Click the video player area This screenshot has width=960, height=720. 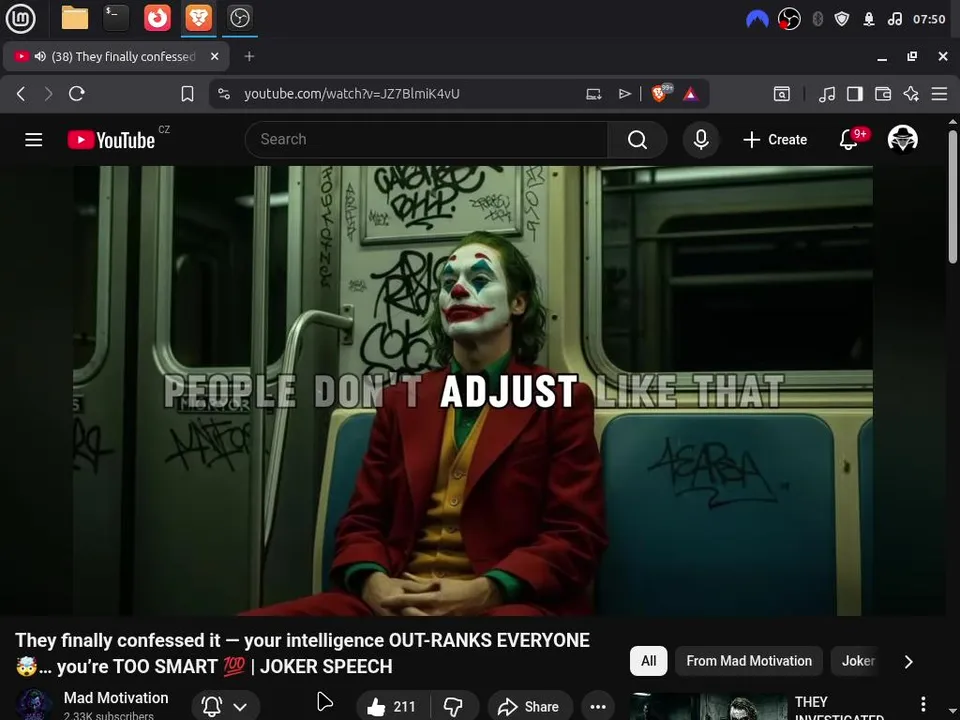point(473,391)
